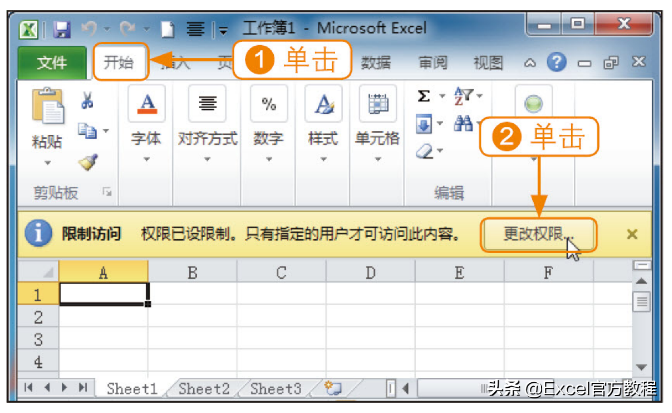The image size is (672, 413).
Task: Select the Format Painter brush
Action: 88,162
